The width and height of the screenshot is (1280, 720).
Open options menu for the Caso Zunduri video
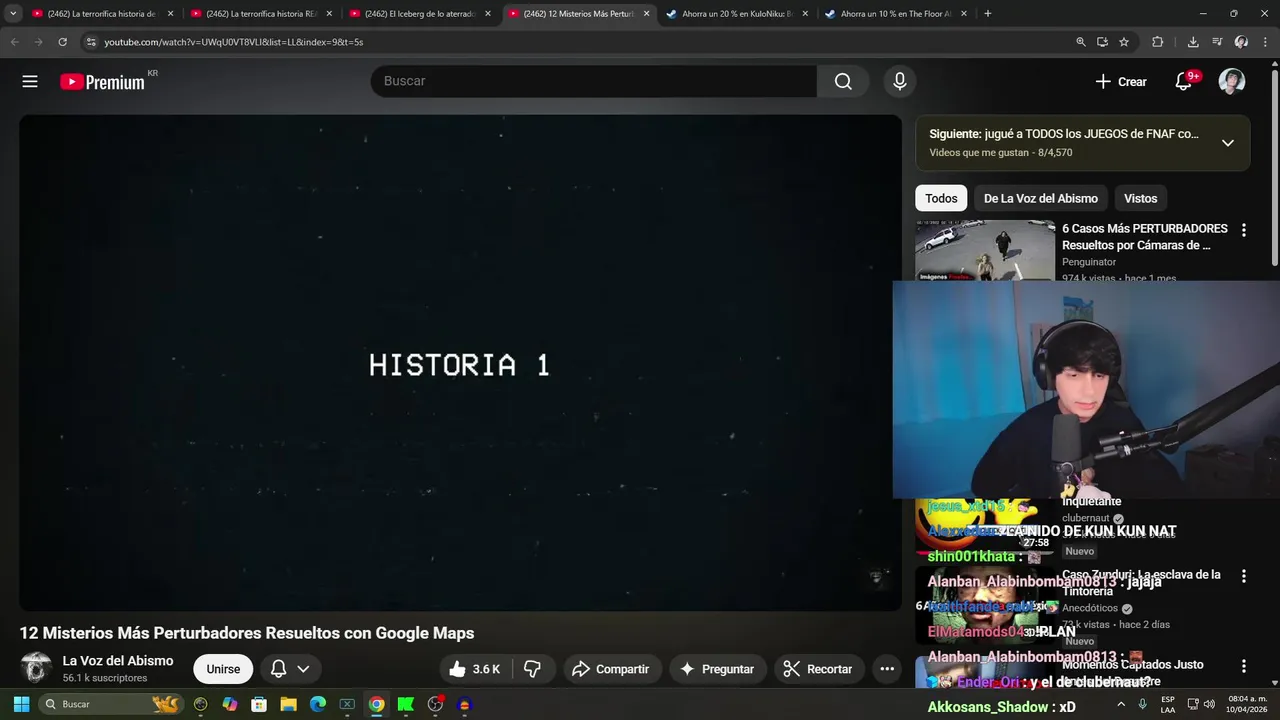(1243, 576)
